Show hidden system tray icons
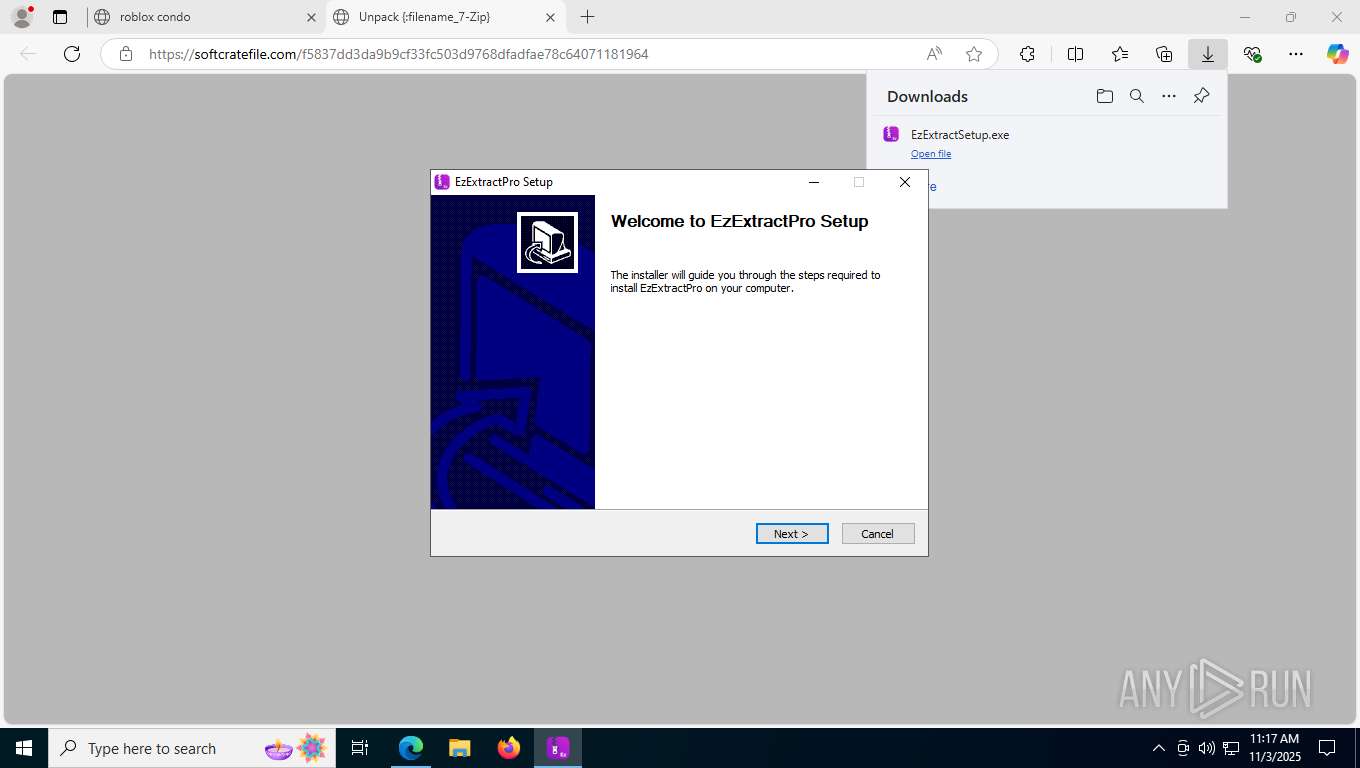1360x768 pixels. point(1159,748)
